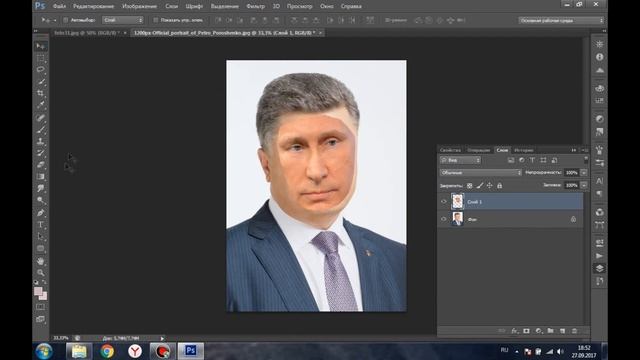Select the Crop tool
This screenshot has width=640, height=360.
click(40, 93)
